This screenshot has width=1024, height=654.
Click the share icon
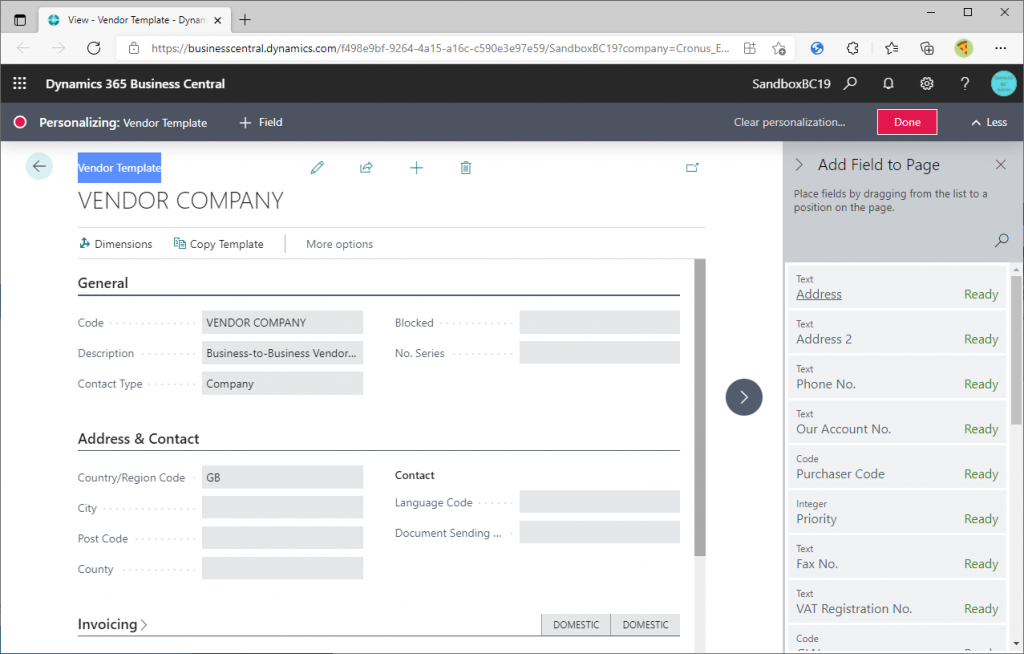tap(366, 168)
